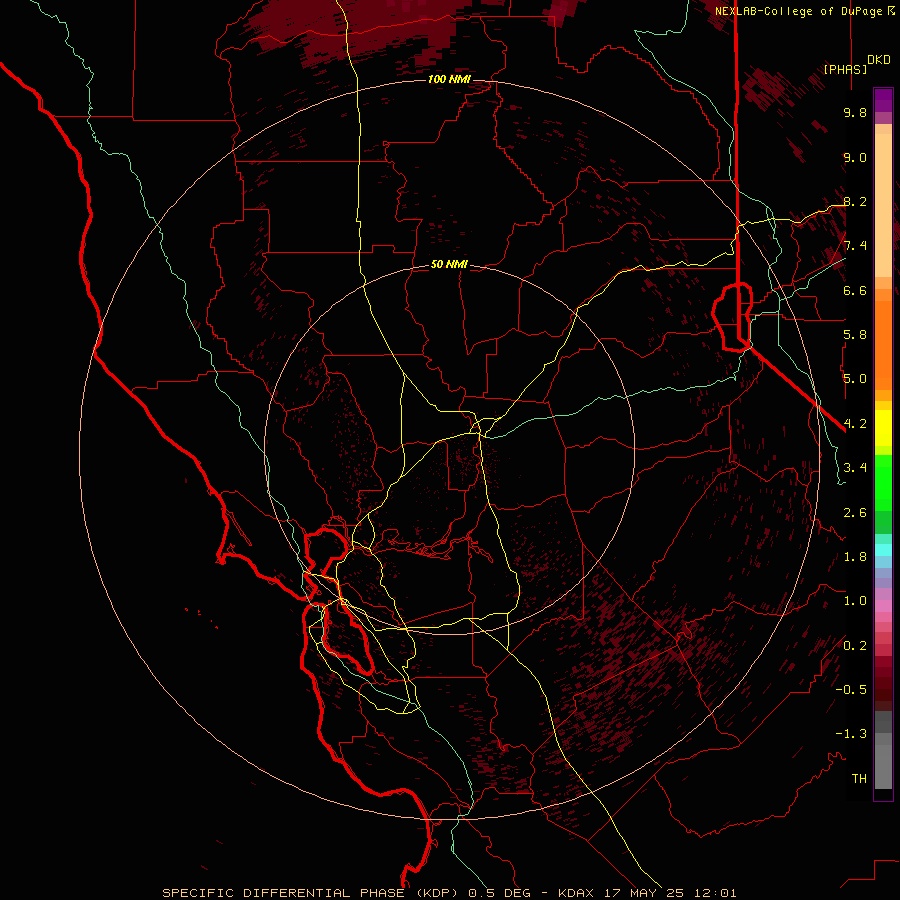Click the 9.8 value on the color scale
Viewport: 900px width, 900px height.
click(x=855, y=112)
